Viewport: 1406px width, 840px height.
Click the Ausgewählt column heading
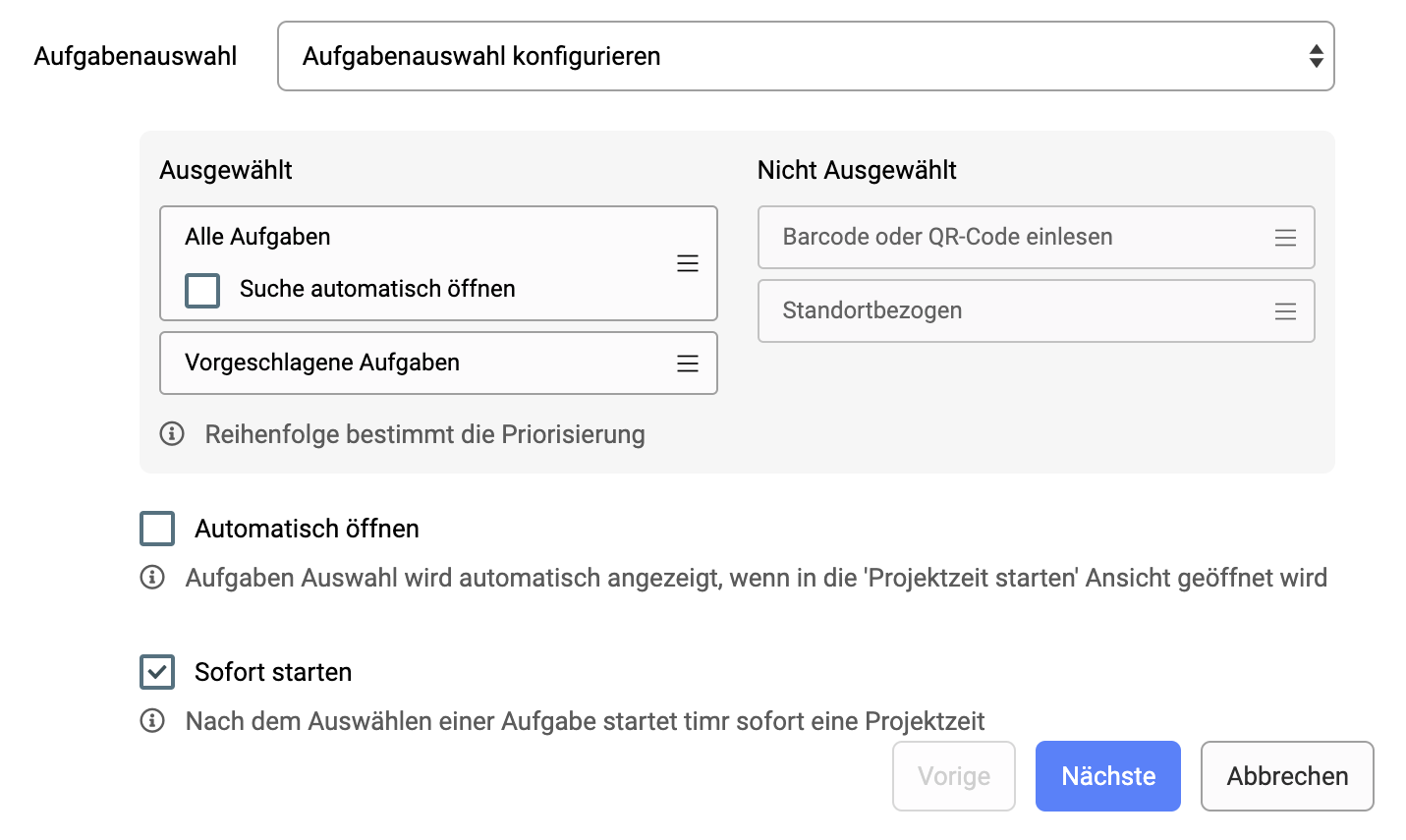[x=226, y=170]
